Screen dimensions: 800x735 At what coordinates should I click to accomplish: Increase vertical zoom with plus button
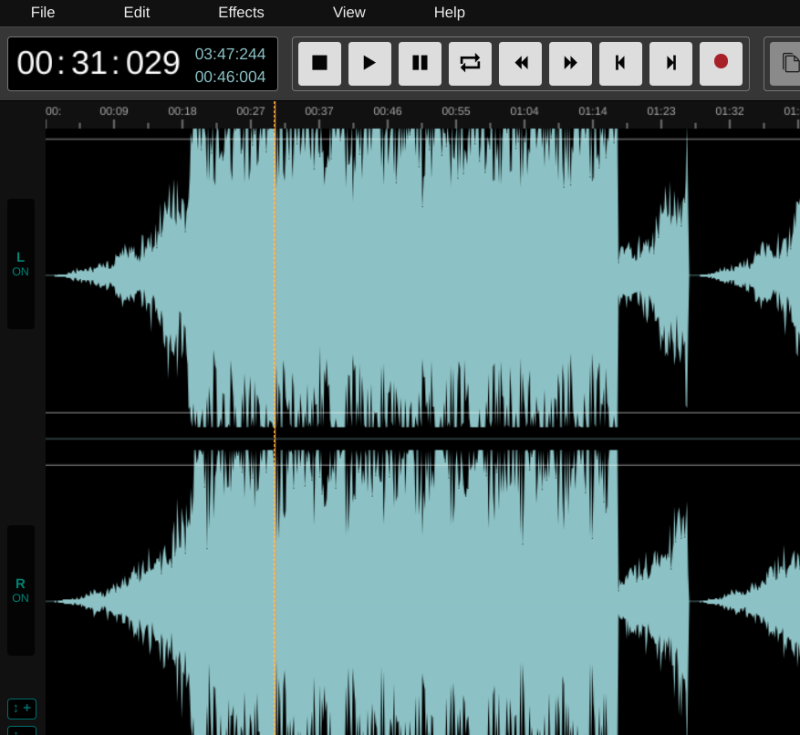(22, 708)
